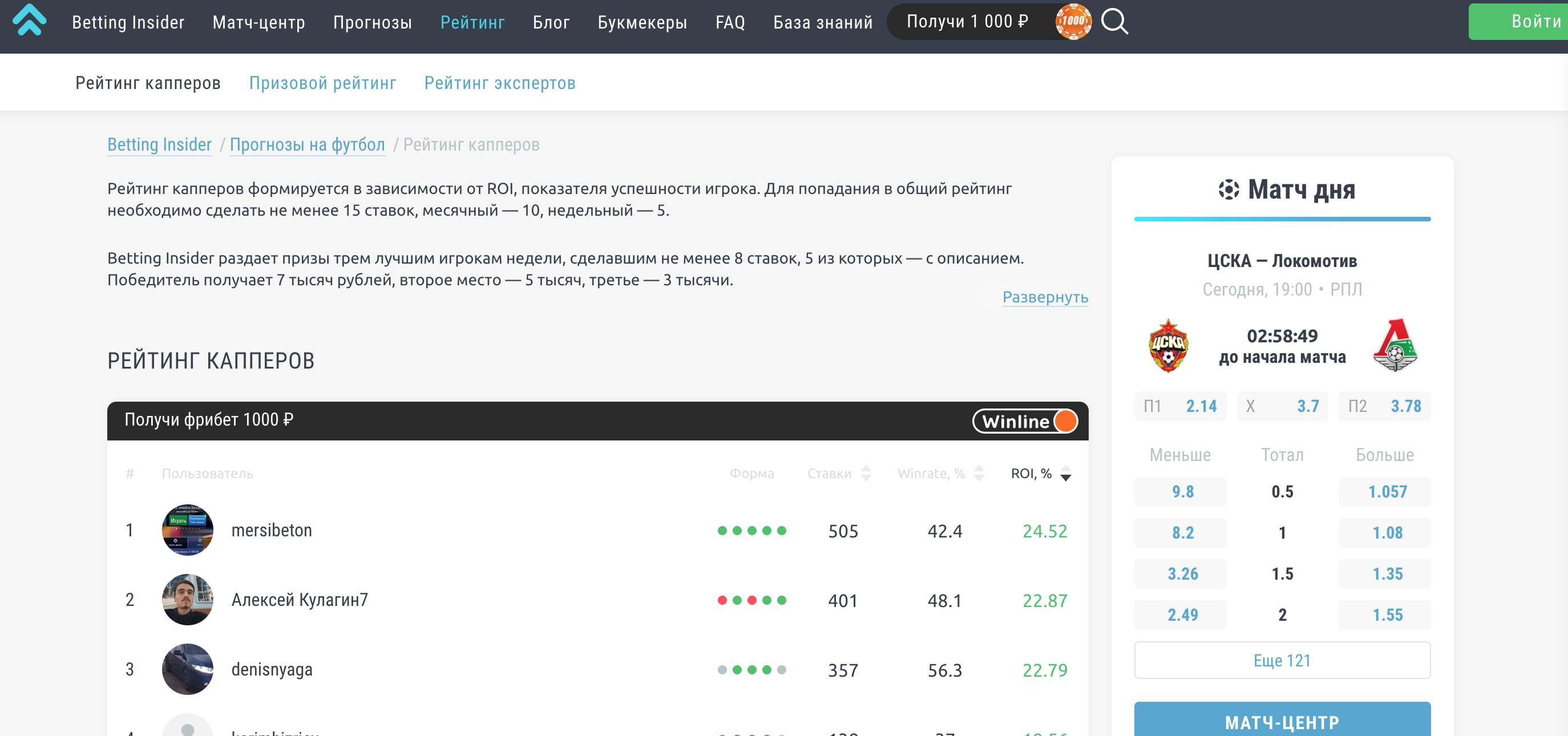Open База знаний nav item
Screen dimensions: 1568x736
(x=822, y=22)
